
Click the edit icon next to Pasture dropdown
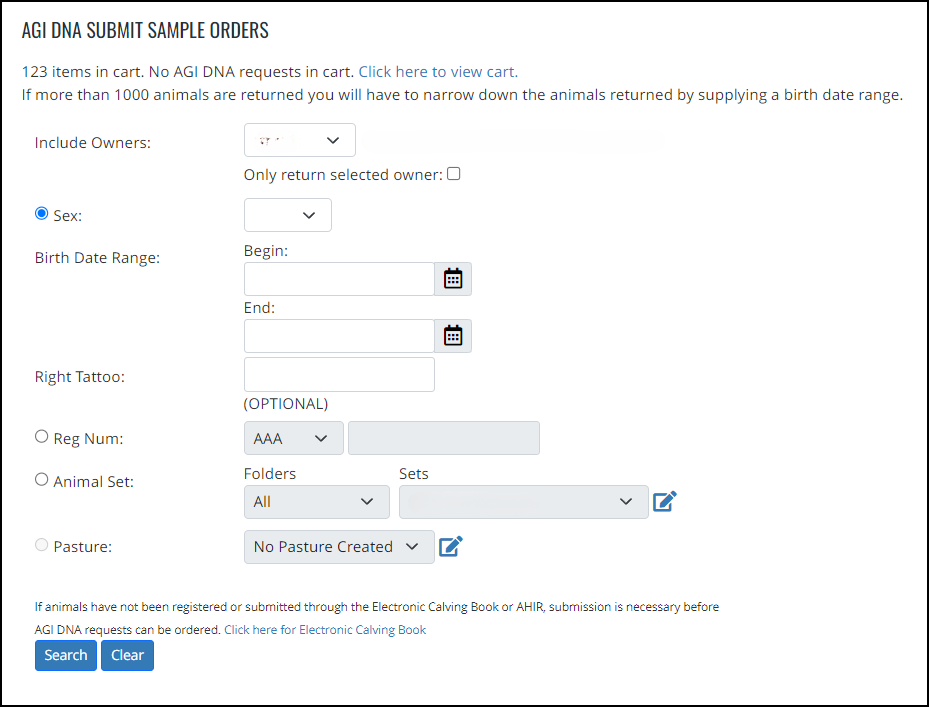coord(451,546)
